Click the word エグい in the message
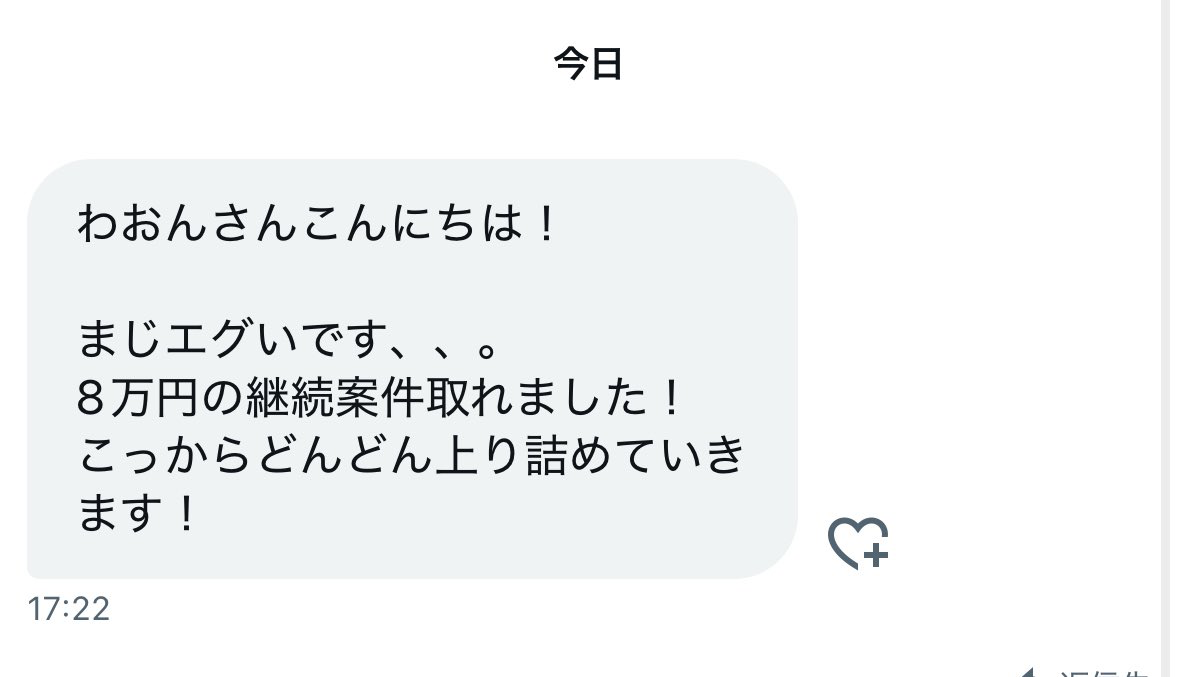 click(x=232, y=339)
